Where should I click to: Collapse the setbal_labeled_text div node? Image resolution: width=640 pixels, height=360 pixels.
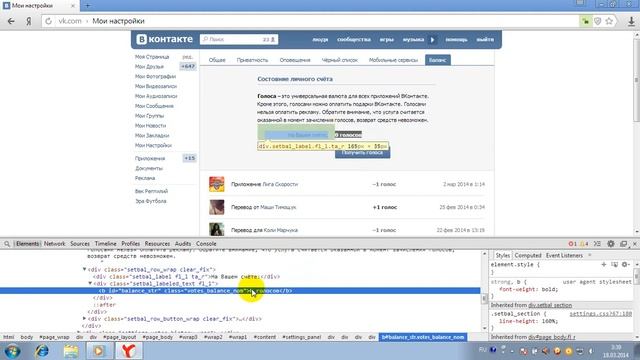90,283
